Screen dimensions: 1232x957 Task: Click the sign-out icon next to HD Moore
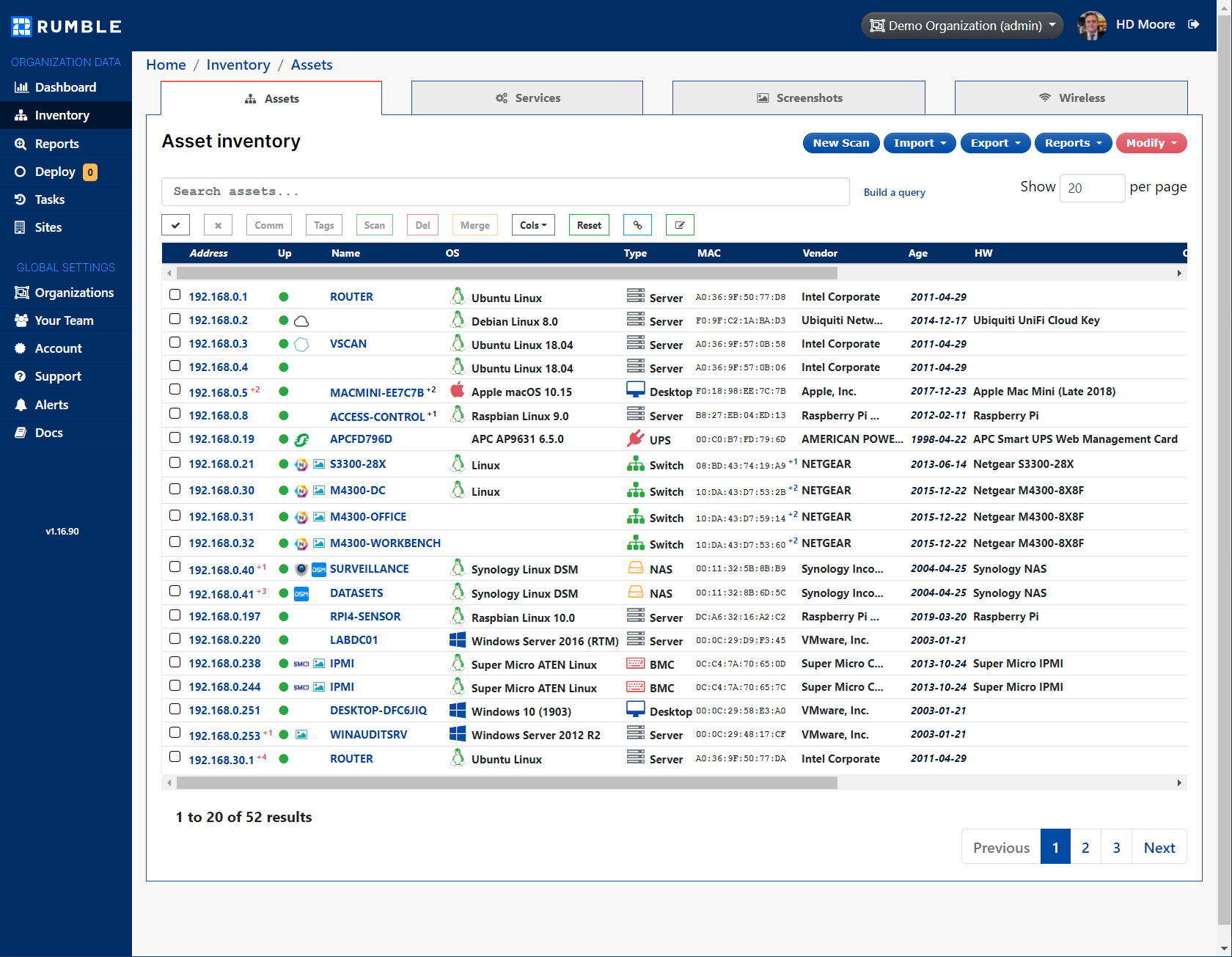coord(1194,24)
